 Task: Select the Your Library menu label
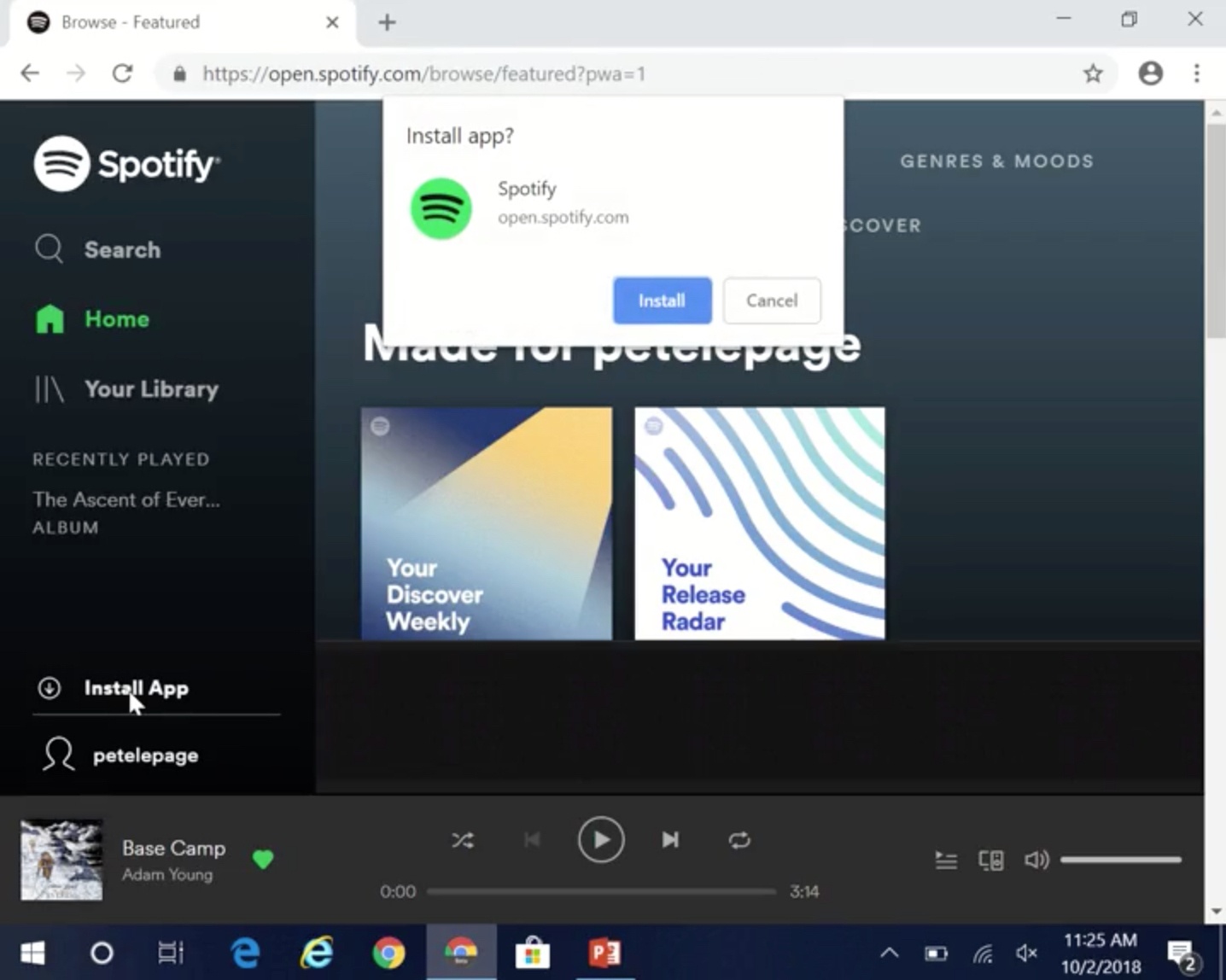pos(151,389)
